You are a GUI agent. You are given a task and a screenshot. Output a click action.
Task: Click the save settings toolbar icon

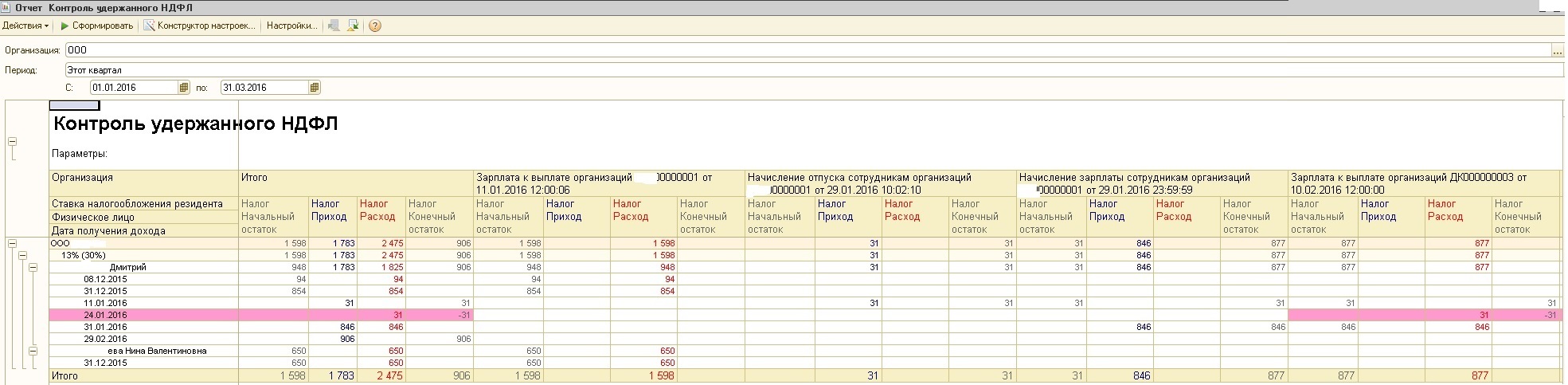click(354, 26)
